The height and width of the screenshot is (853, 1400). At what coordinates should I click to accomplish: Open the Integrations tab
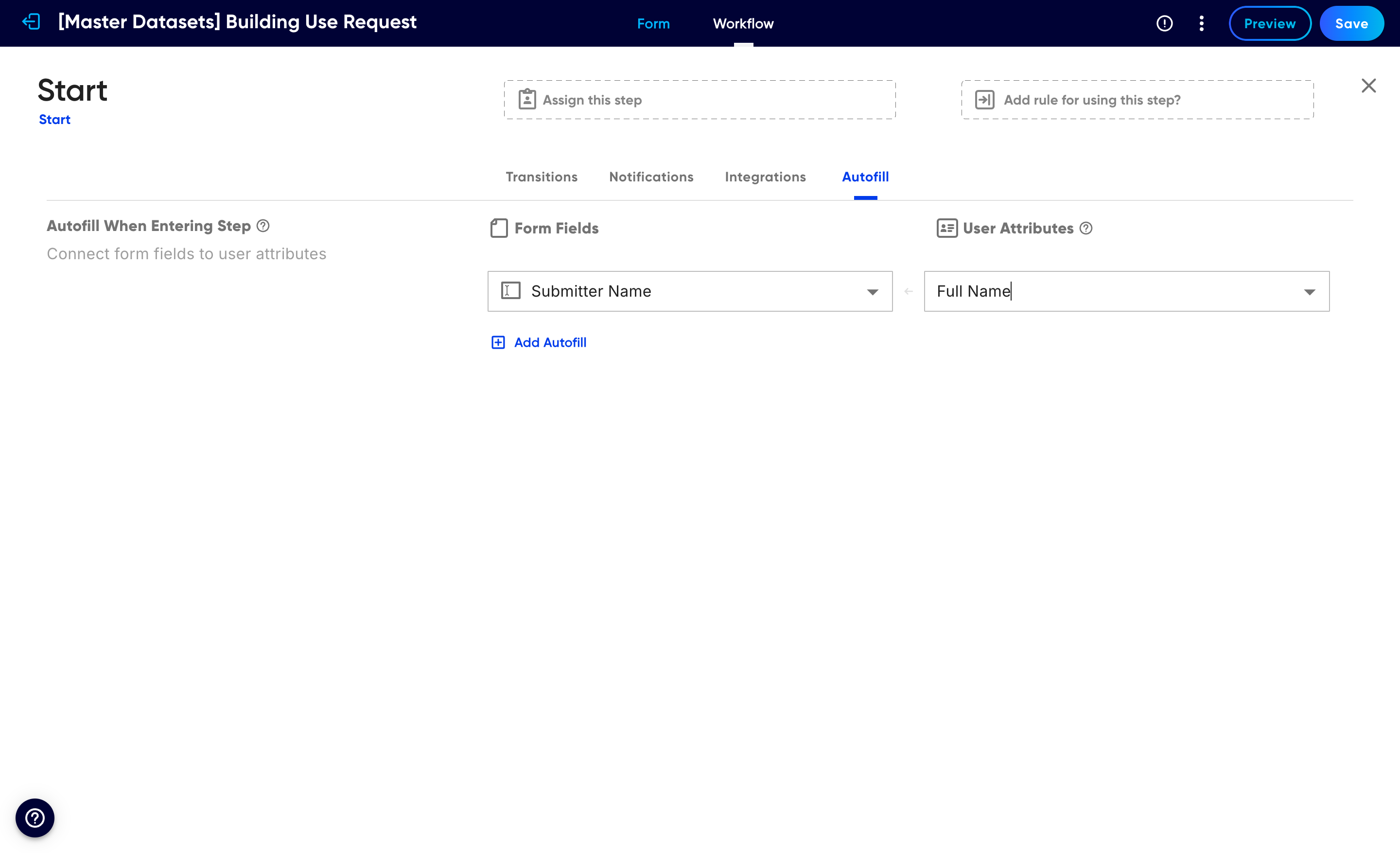pos(765,177)
